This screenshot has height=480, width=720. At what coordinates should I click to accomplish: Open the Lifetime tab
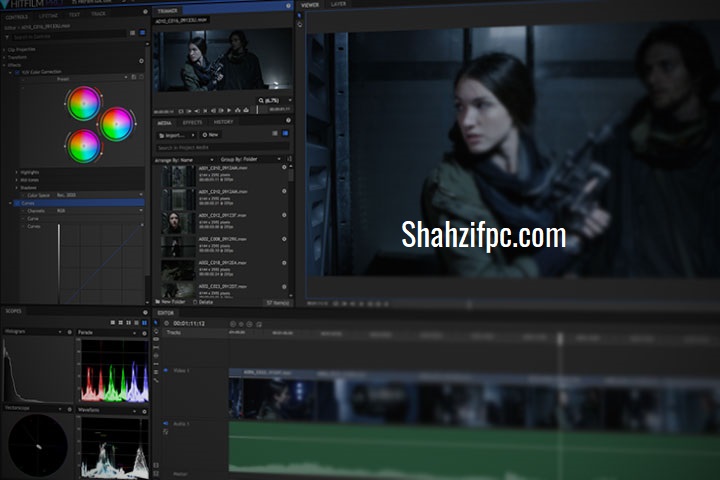pyautogui.click(x=48, y=16)
